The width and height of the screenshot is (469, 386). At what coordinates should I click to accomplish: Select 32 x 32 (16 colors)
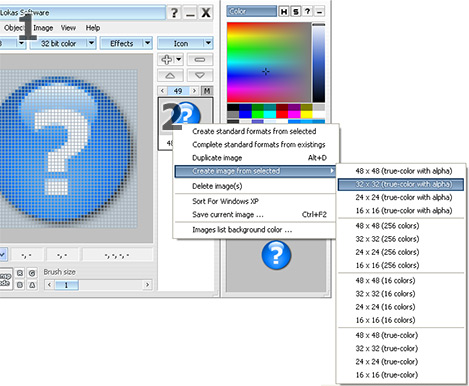point(401,294)
